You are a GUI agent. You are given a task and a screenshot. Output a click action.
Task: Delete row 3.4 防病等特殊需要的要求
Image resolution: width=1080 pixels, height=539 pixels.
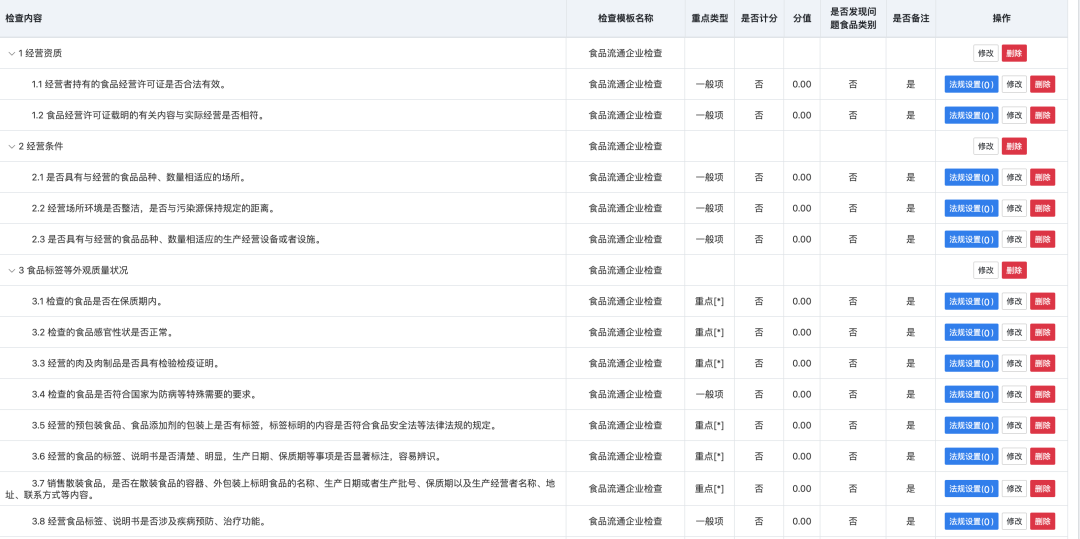click(1042, 394)
